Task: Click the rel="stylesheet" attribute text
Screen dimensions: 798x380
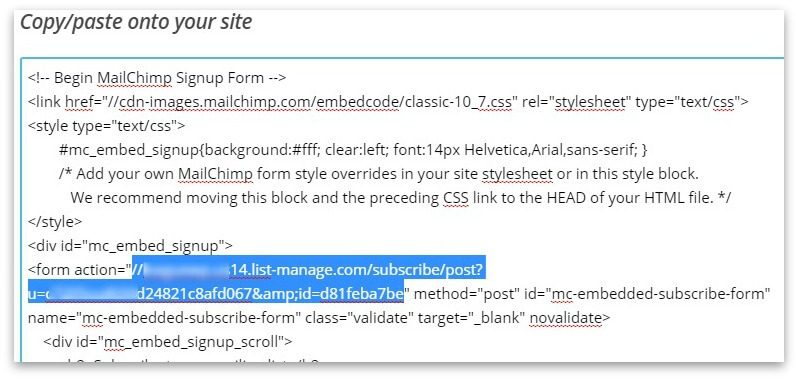Action: click(576, 102)
